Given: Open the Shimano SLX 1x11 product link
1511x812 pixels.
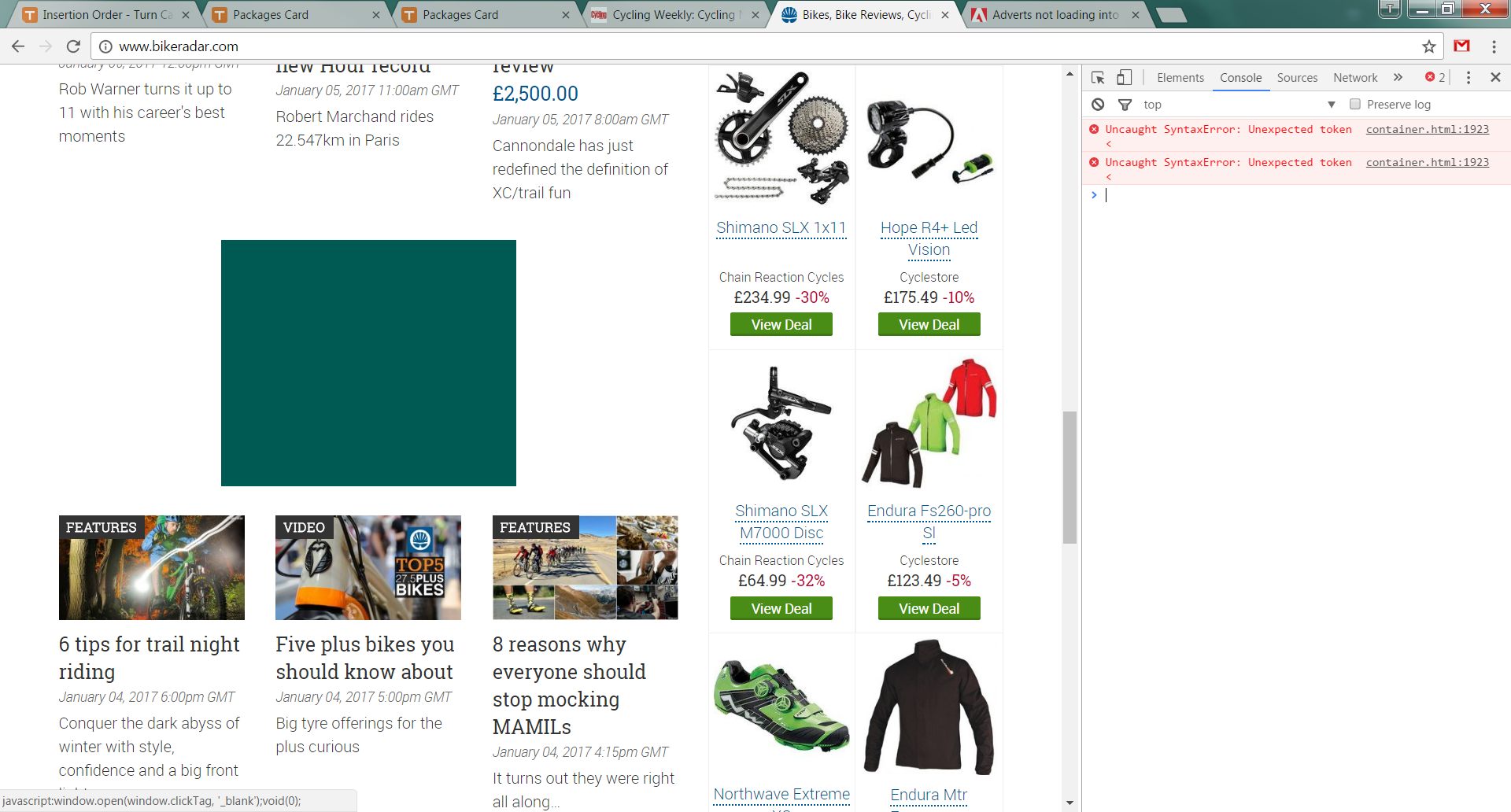Looking at the screenshot, I should [781, 227].
